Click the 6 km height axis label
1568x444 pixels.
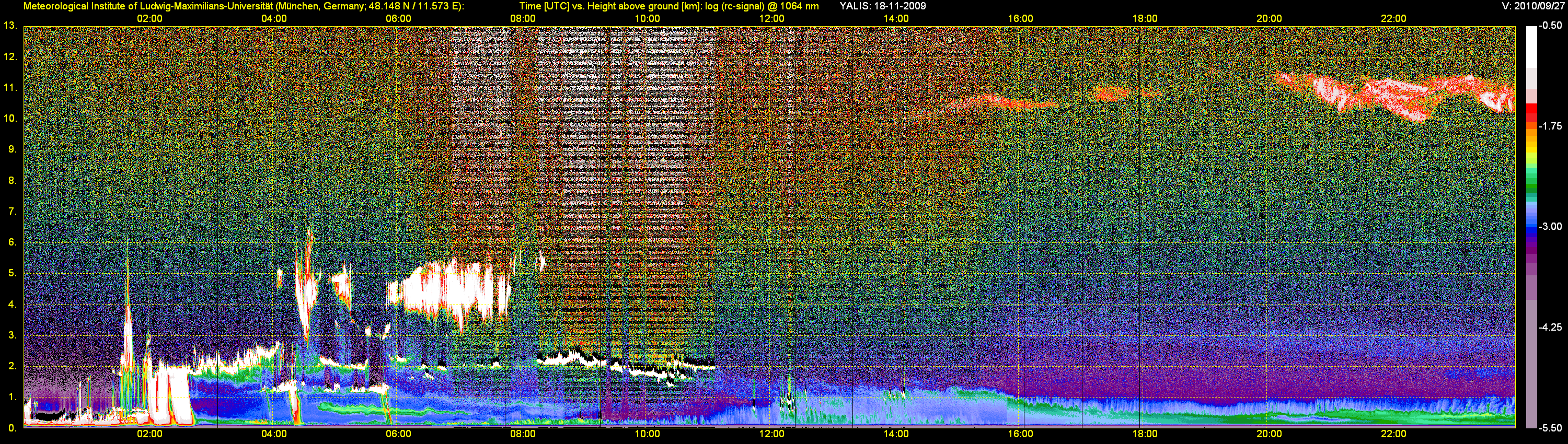click(12, 242)
